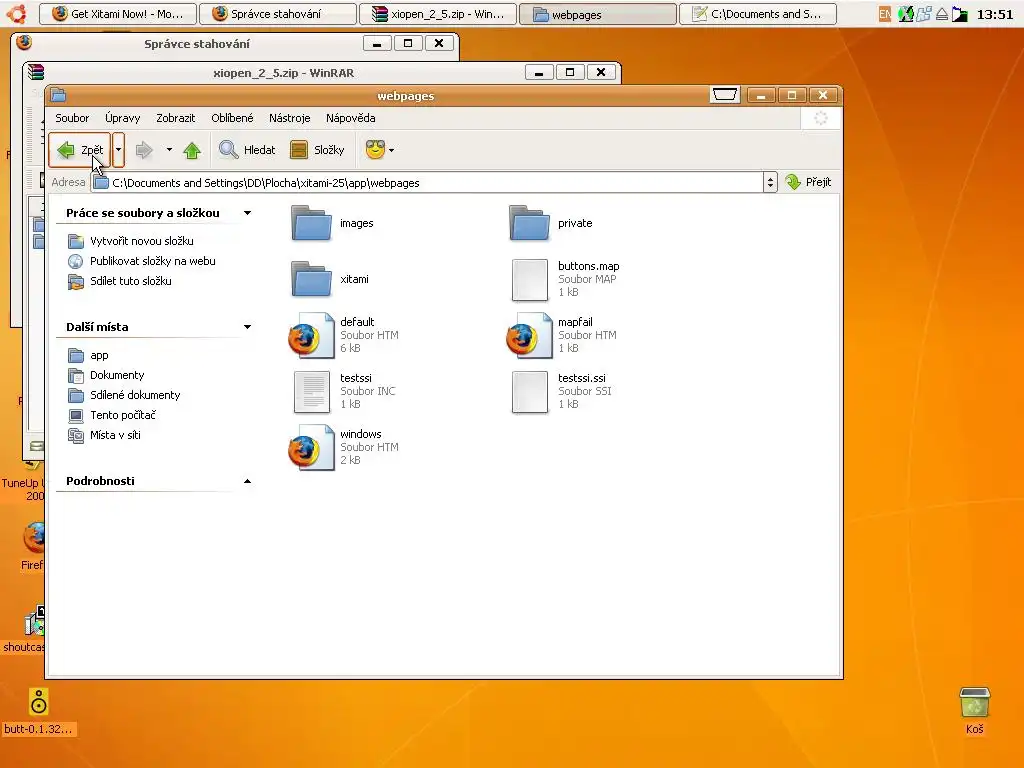Select the testssi.ssi file icon

tap(530, 392)
